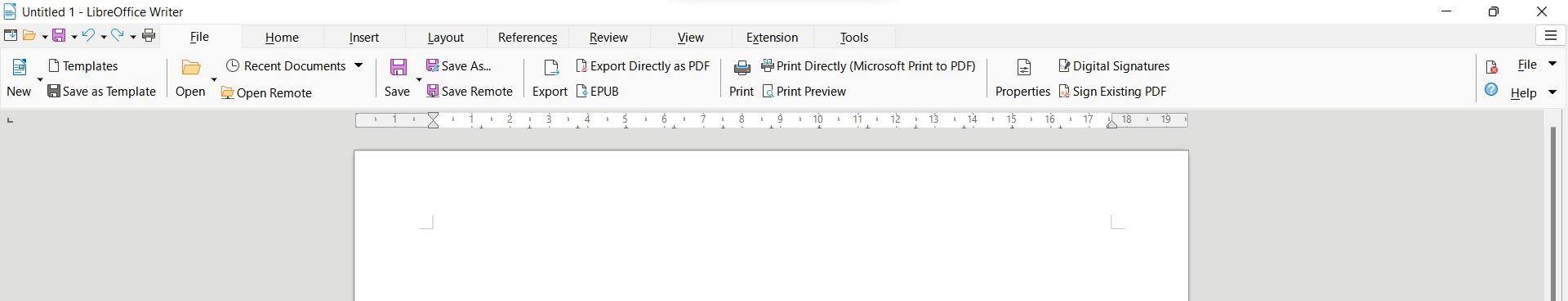Expand the Redo history dropdown arrow
The height and width of the screenshot is (301, 1568).
coord(133,37)
